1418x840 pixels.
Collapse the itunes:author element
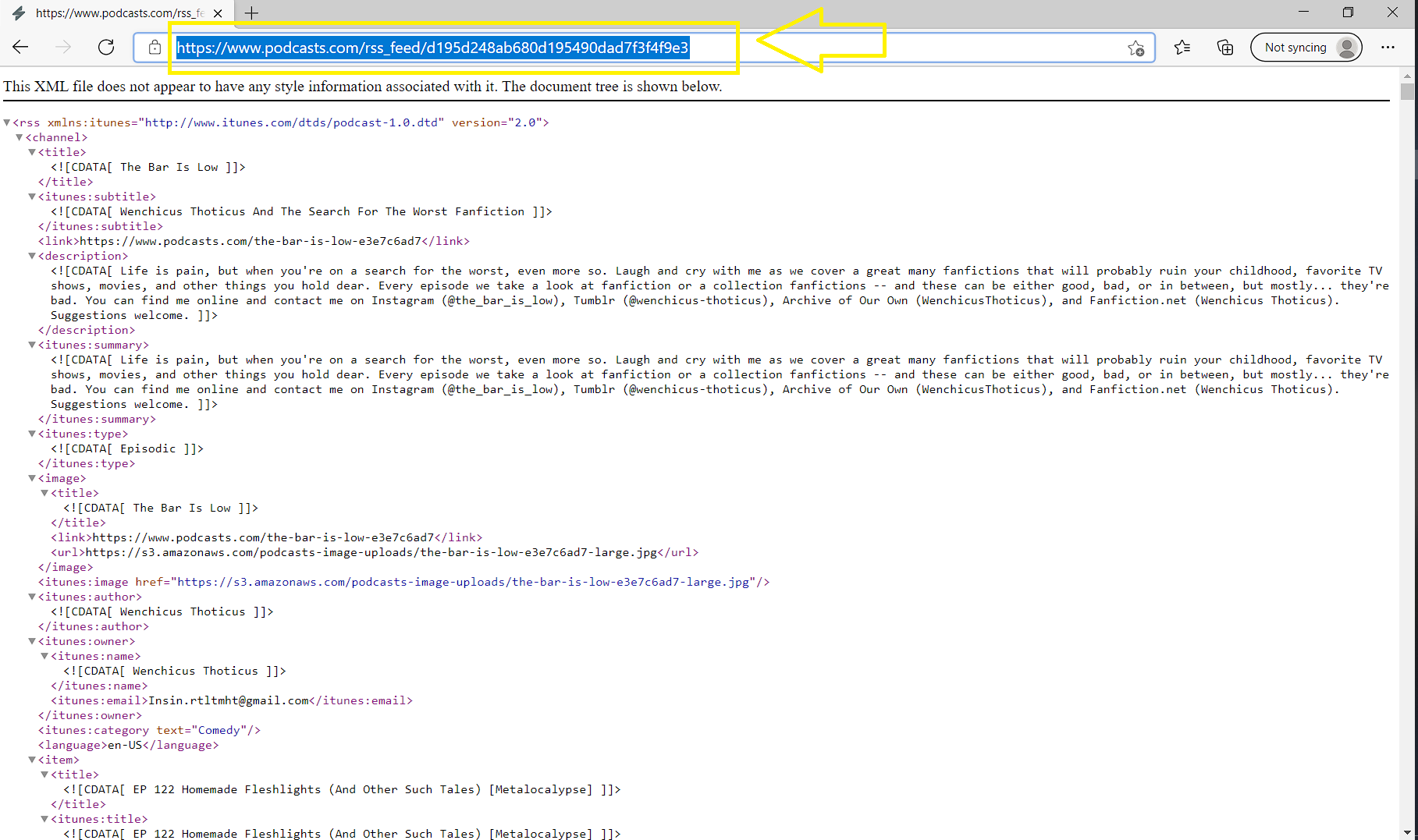tap(32, 597)
